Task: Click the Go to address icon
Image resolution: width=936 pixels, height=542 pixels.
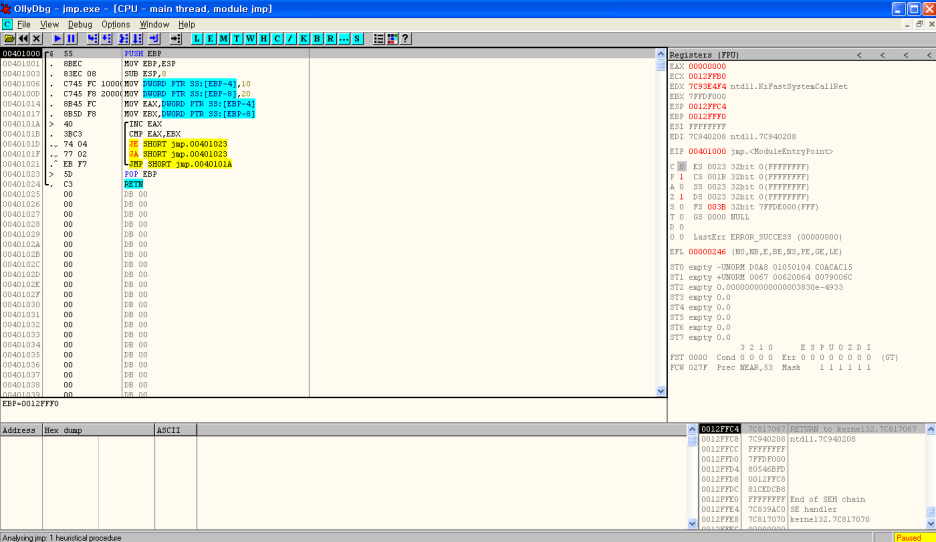Action: [x=176, y=39]
